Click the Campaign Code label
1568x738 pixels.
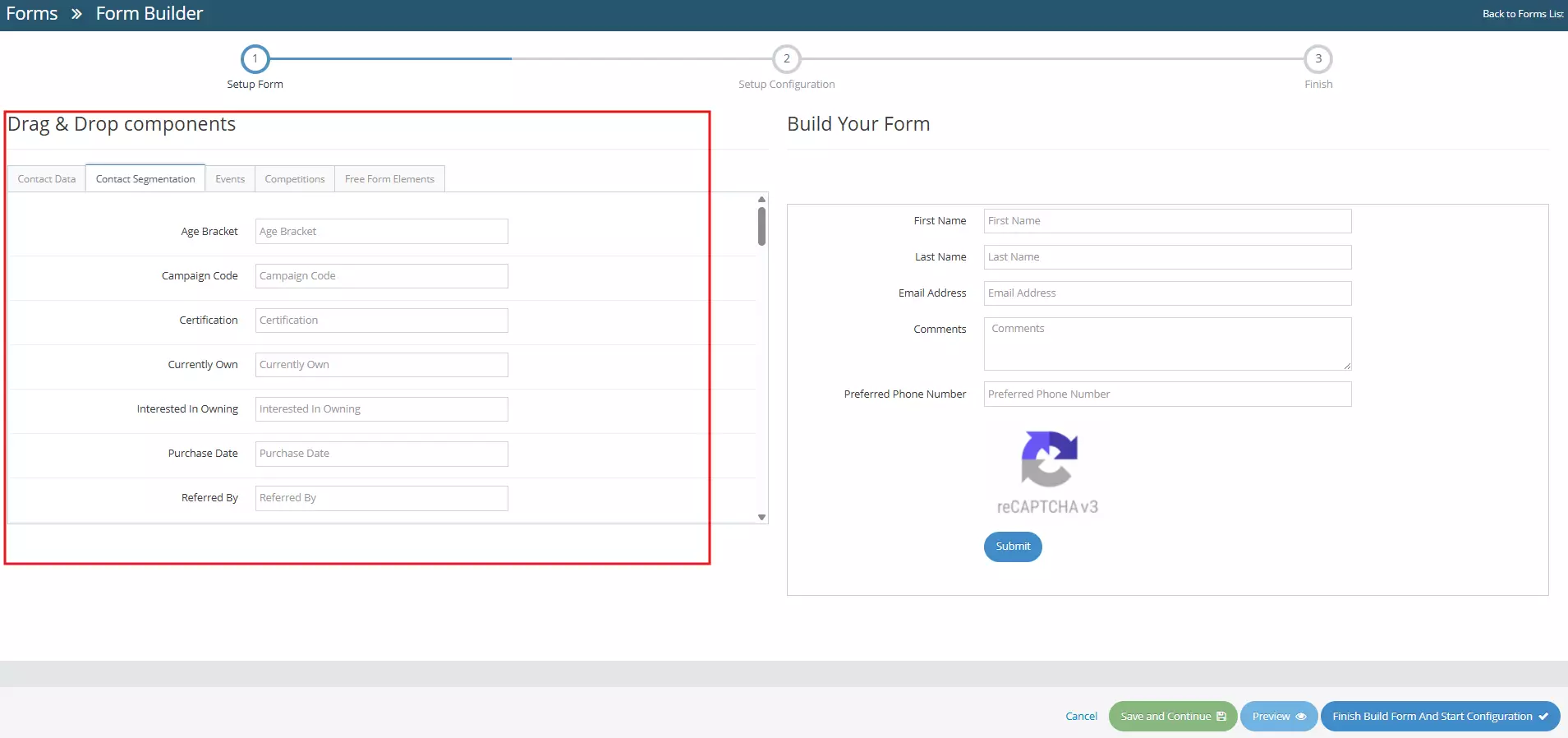pos(200,276)
